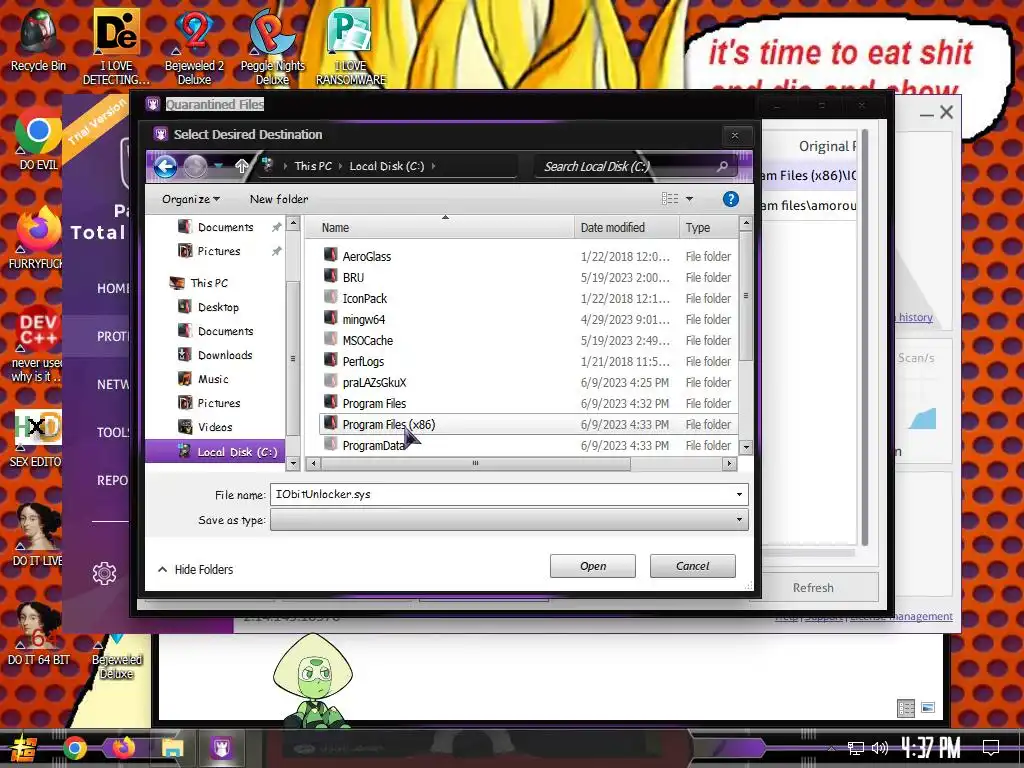
Task: Select pinned Documents in quick access
Action: 225,227
